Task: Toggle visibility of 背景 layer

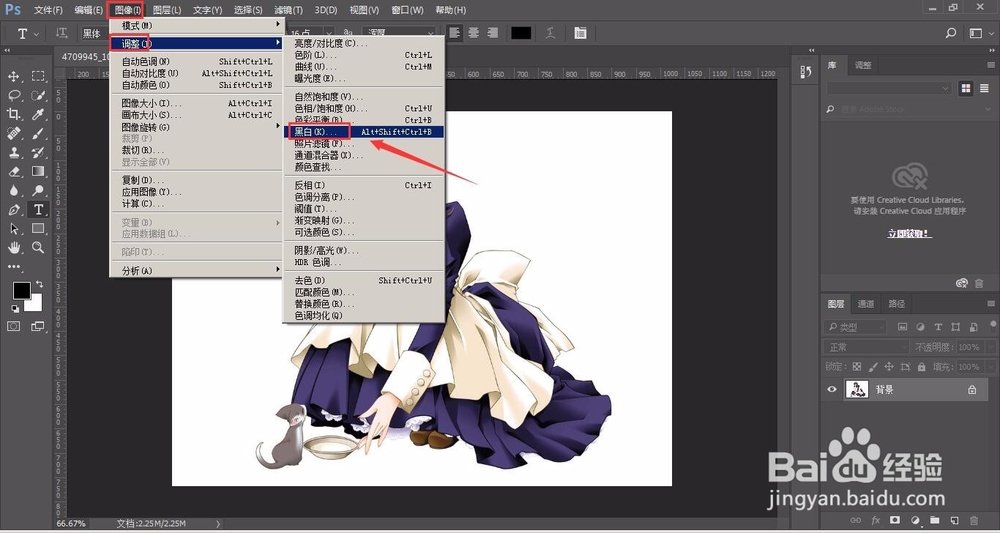Action: click(832, 389)
